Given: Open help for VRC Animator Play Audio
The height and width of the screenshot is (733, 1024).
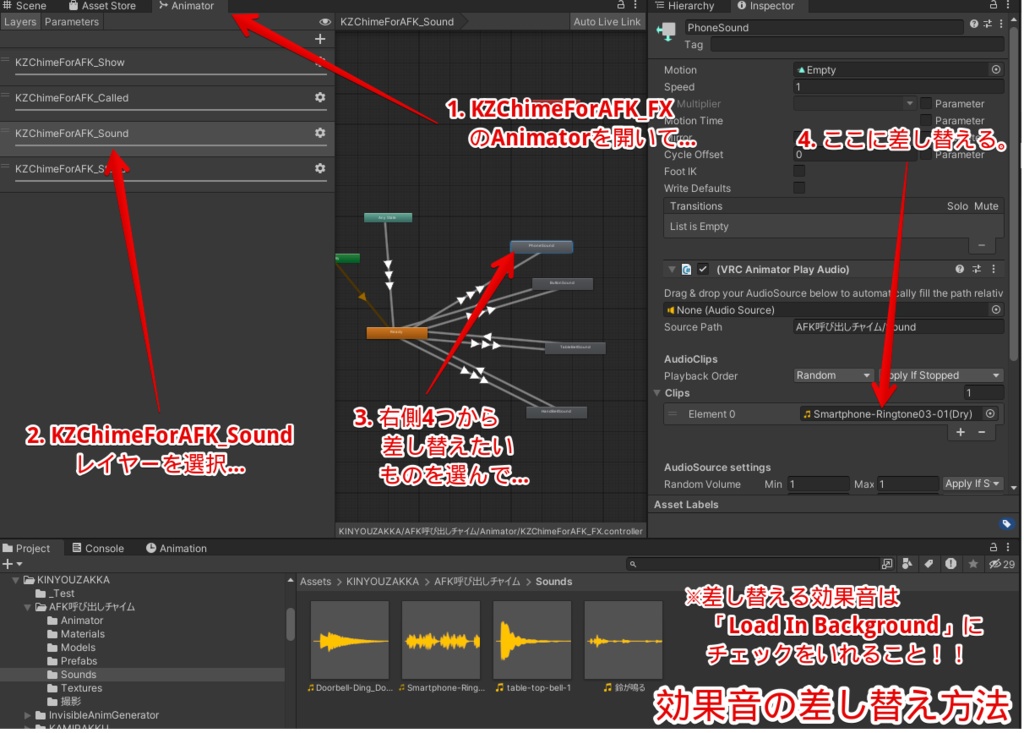Looking at the screenshot, I should pyautogui.click(x=959, y=269).
